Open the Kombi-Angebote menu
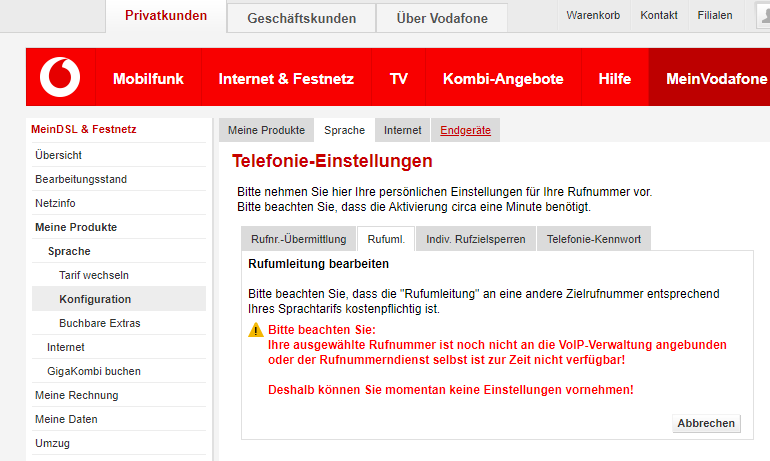This screenshot has height=461, width=770. pos(503,79)
